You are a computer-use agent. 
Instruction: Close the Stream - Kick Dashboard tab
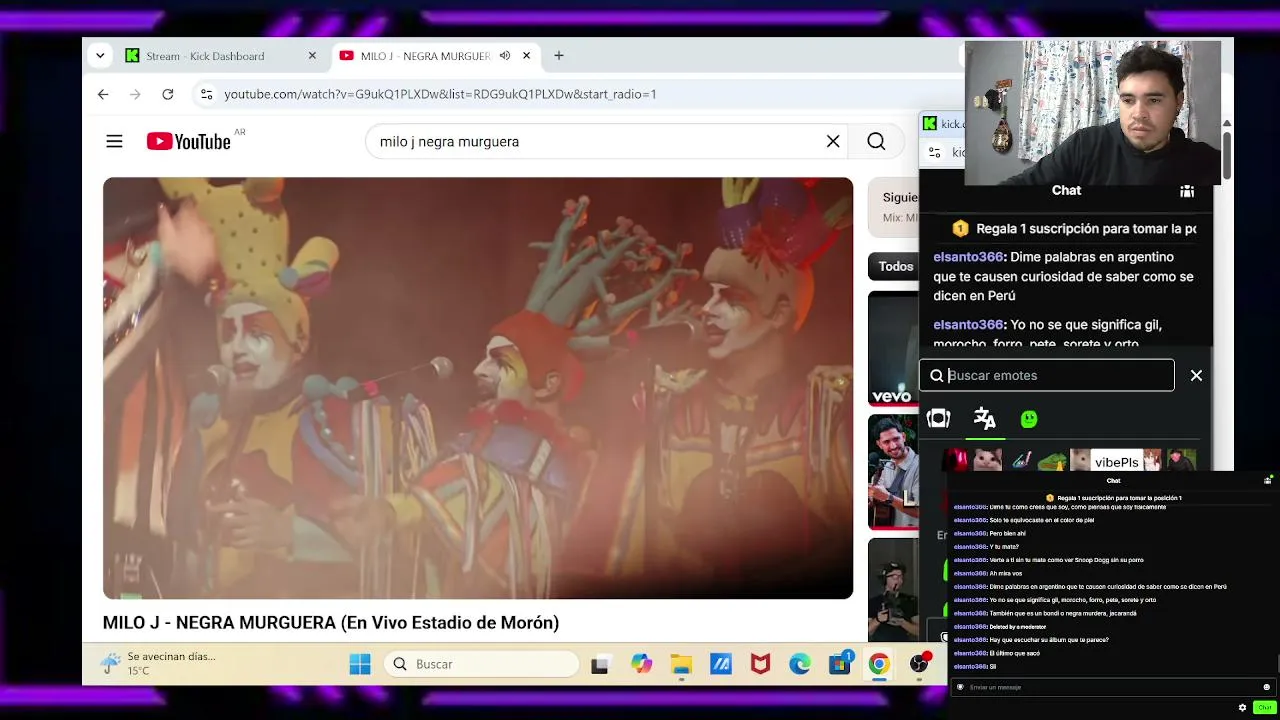[x=312, y=56]
